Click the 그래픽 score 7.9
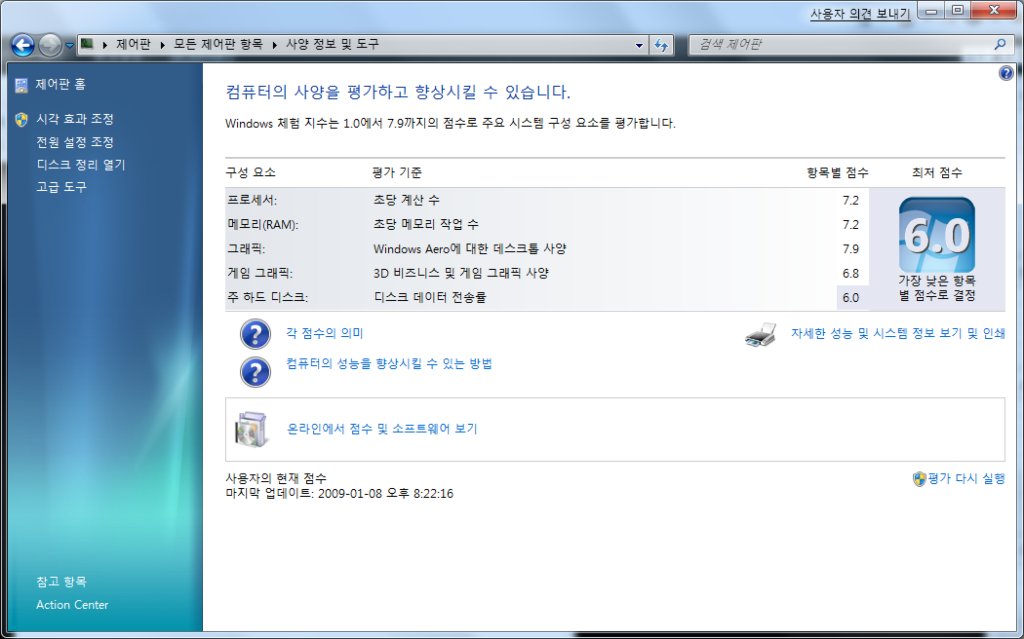1024x639 pixels. tap(850, 249)
